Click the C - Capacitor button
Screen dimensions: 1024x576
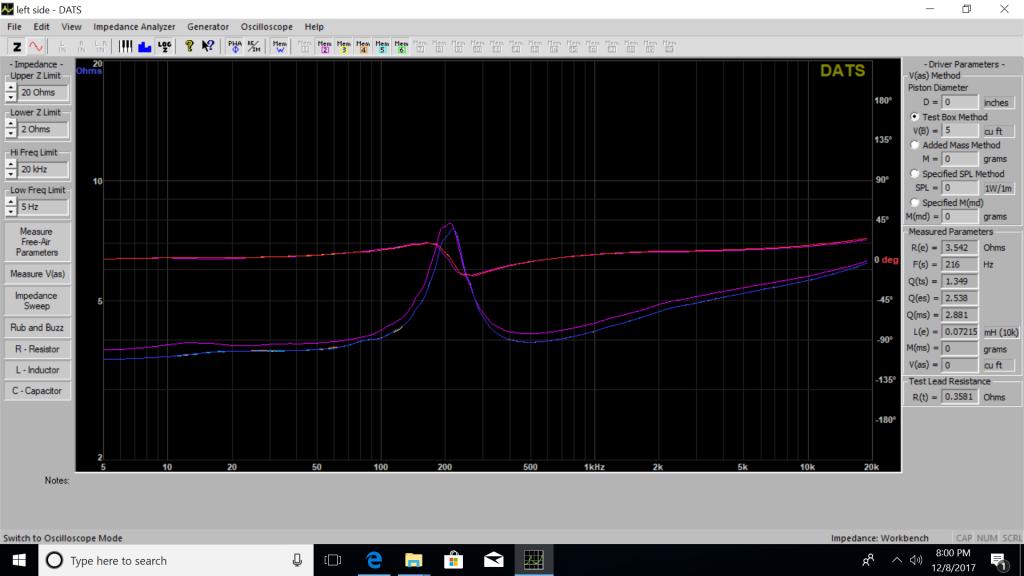(x=37, y=391)
